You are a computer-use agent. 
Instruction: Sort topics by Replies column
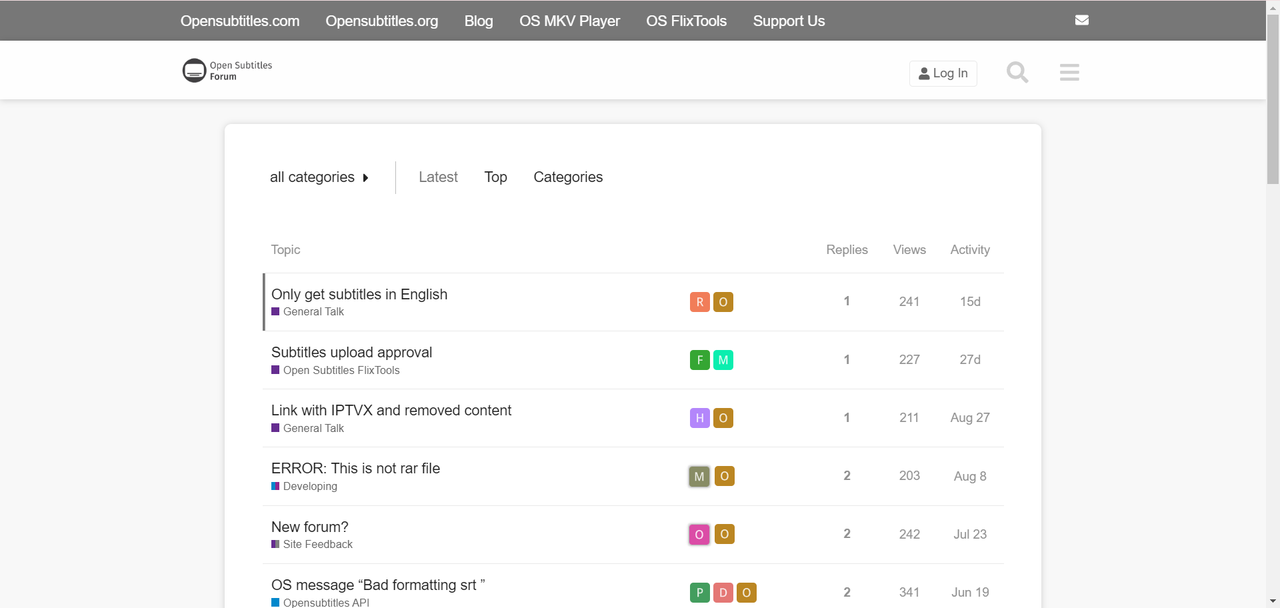[846, 250]
